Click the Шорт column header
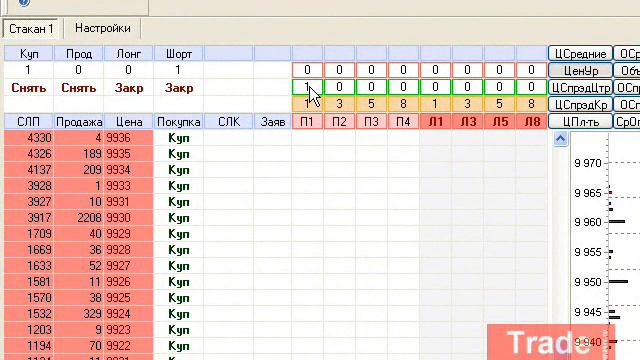 tap(179, 54)
